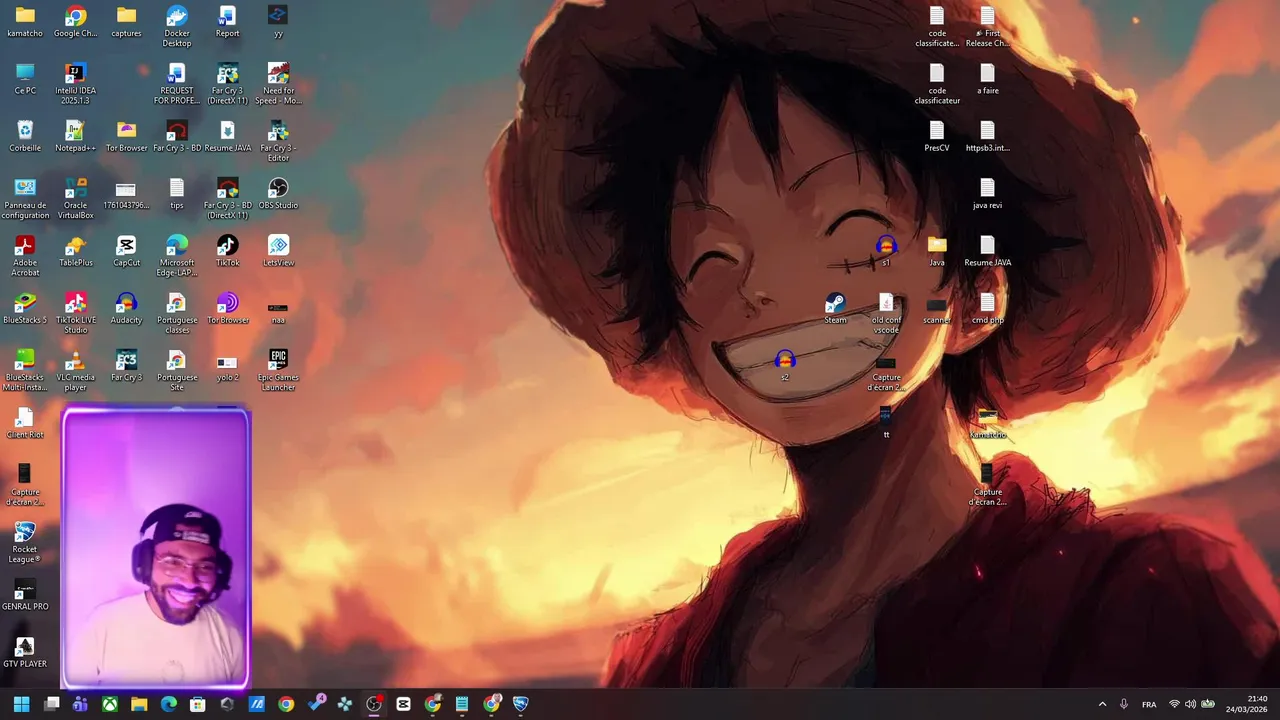Launch the CapCut desktop shortcut
The height and width of the screenshot is (720, 1280).
[x=126, y=251]
